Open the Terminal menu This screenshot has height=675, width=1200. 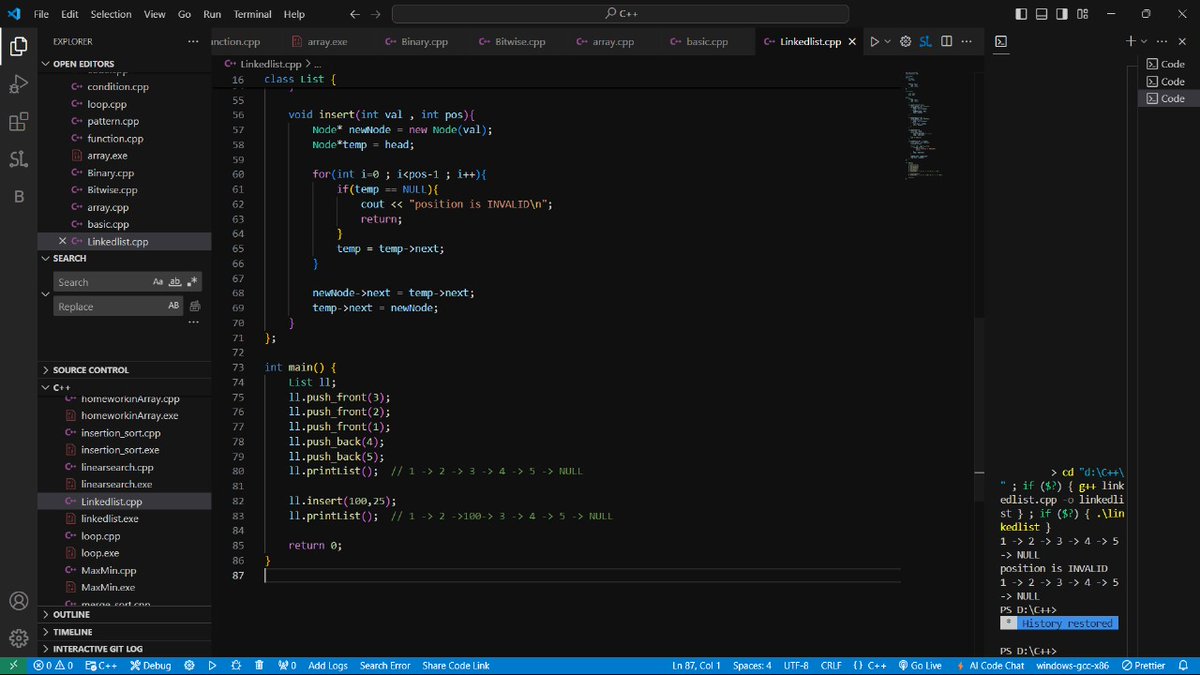(x=252, y=14)
